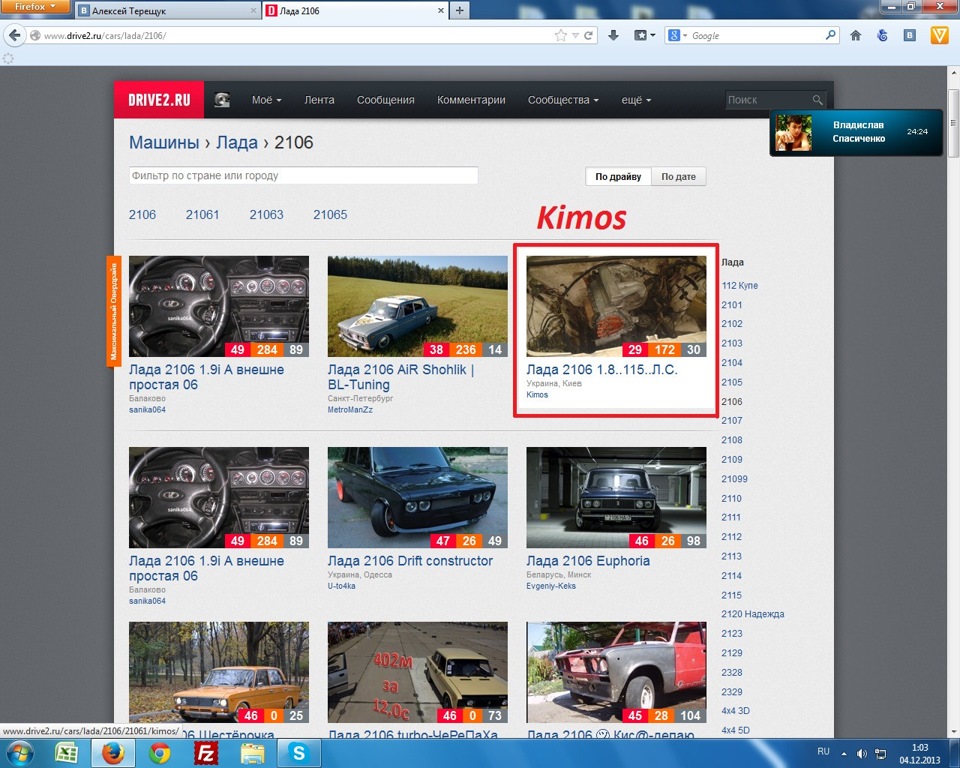The height and width of the screenshot is (768, 960).
Task: Open Владислав Спасиченко notification popup
Action: click(856, 132)
